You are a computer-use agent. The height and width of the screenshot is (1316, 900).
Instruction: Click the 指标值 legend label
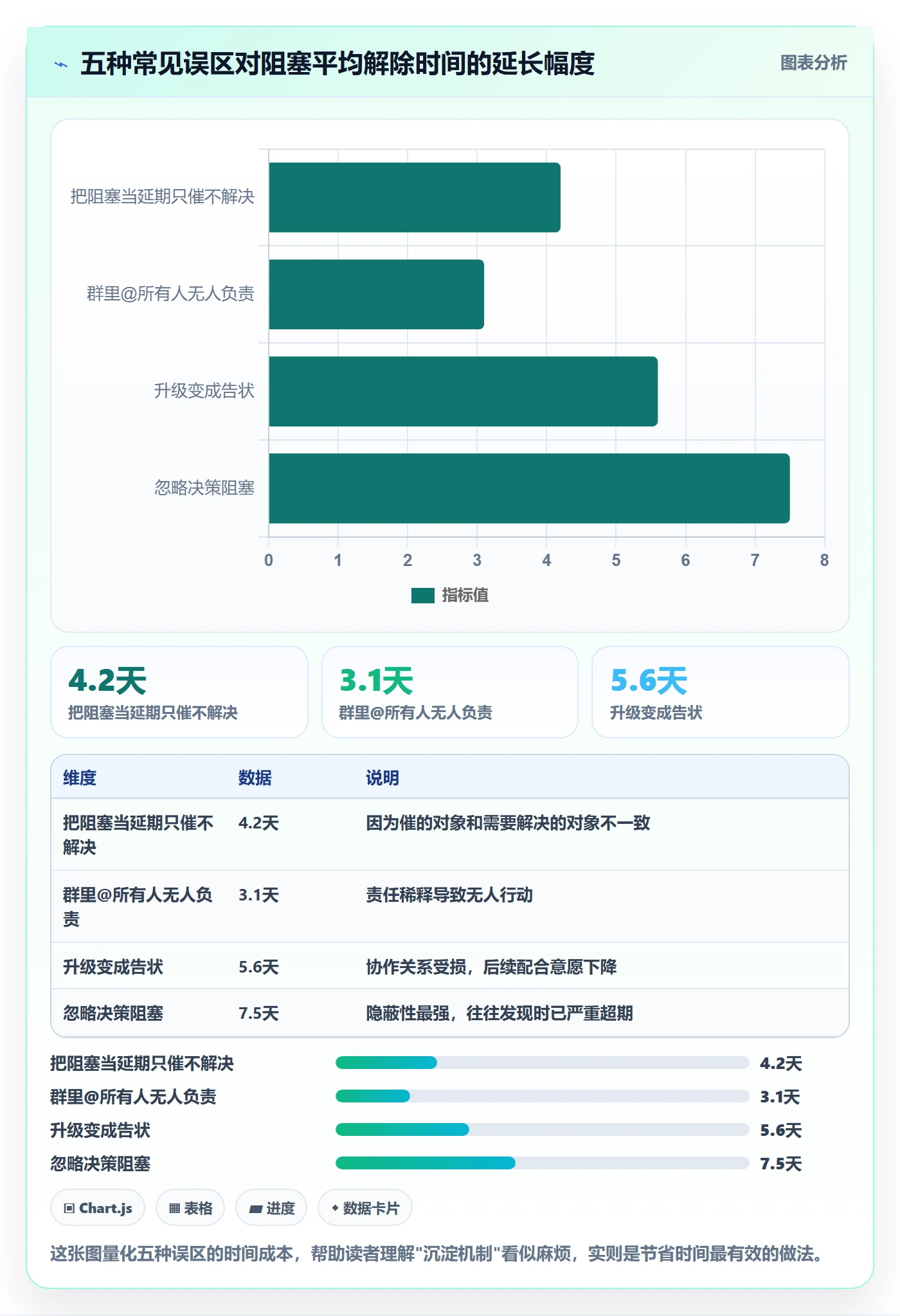click(465, 596)
